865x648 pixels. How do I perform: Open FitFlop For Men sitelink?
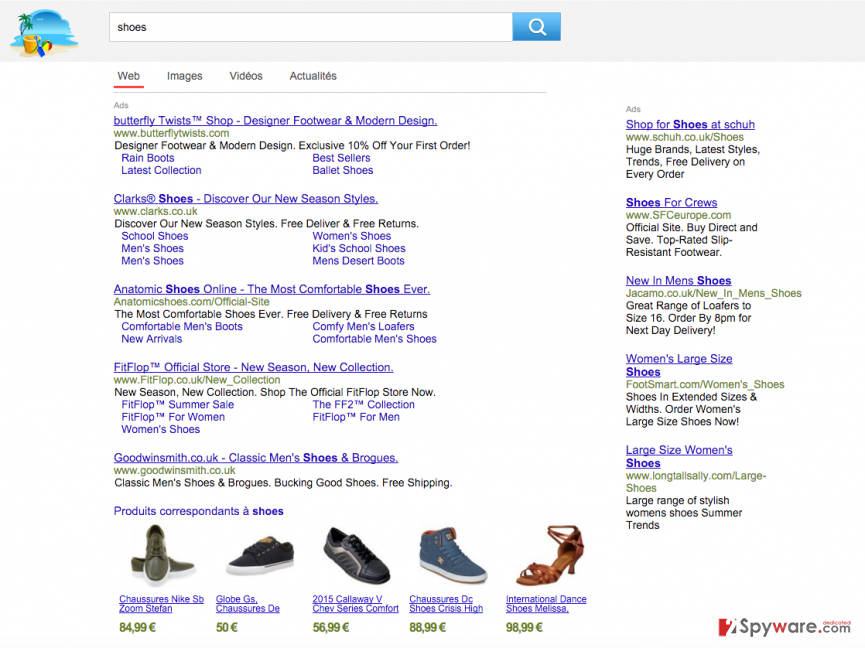(x=356, y=417)
